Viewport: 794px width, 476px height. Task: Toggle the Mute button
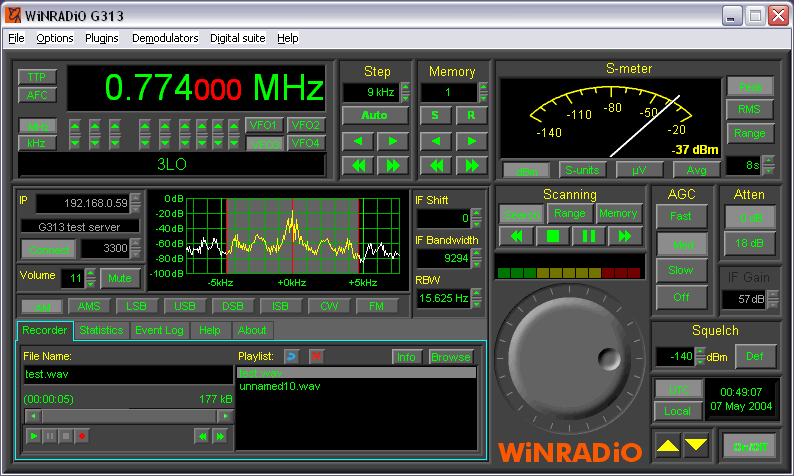(120, 278)
